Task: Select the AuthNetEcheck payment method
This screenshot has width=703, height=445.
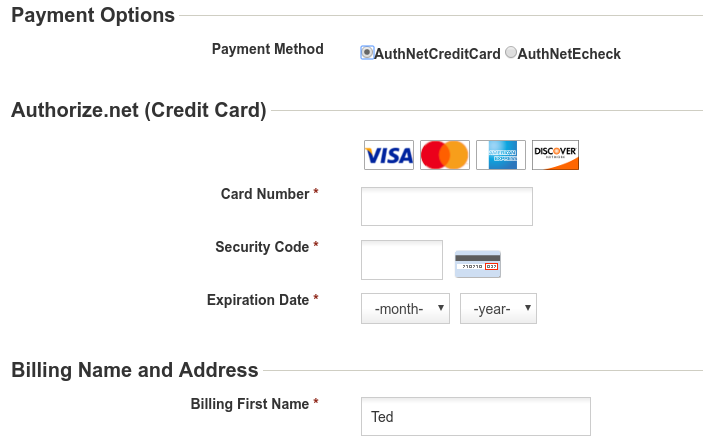Action: 511,52
